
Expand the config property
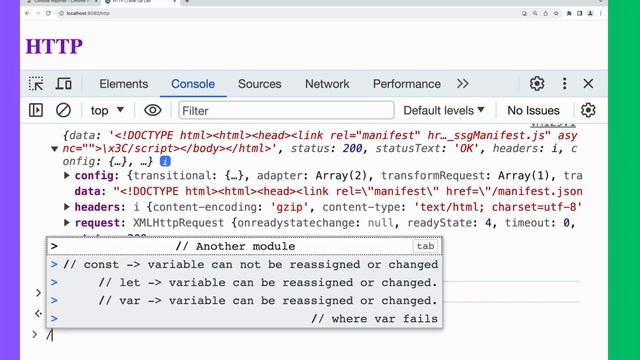pyautogui.click(x=67, y=176)
